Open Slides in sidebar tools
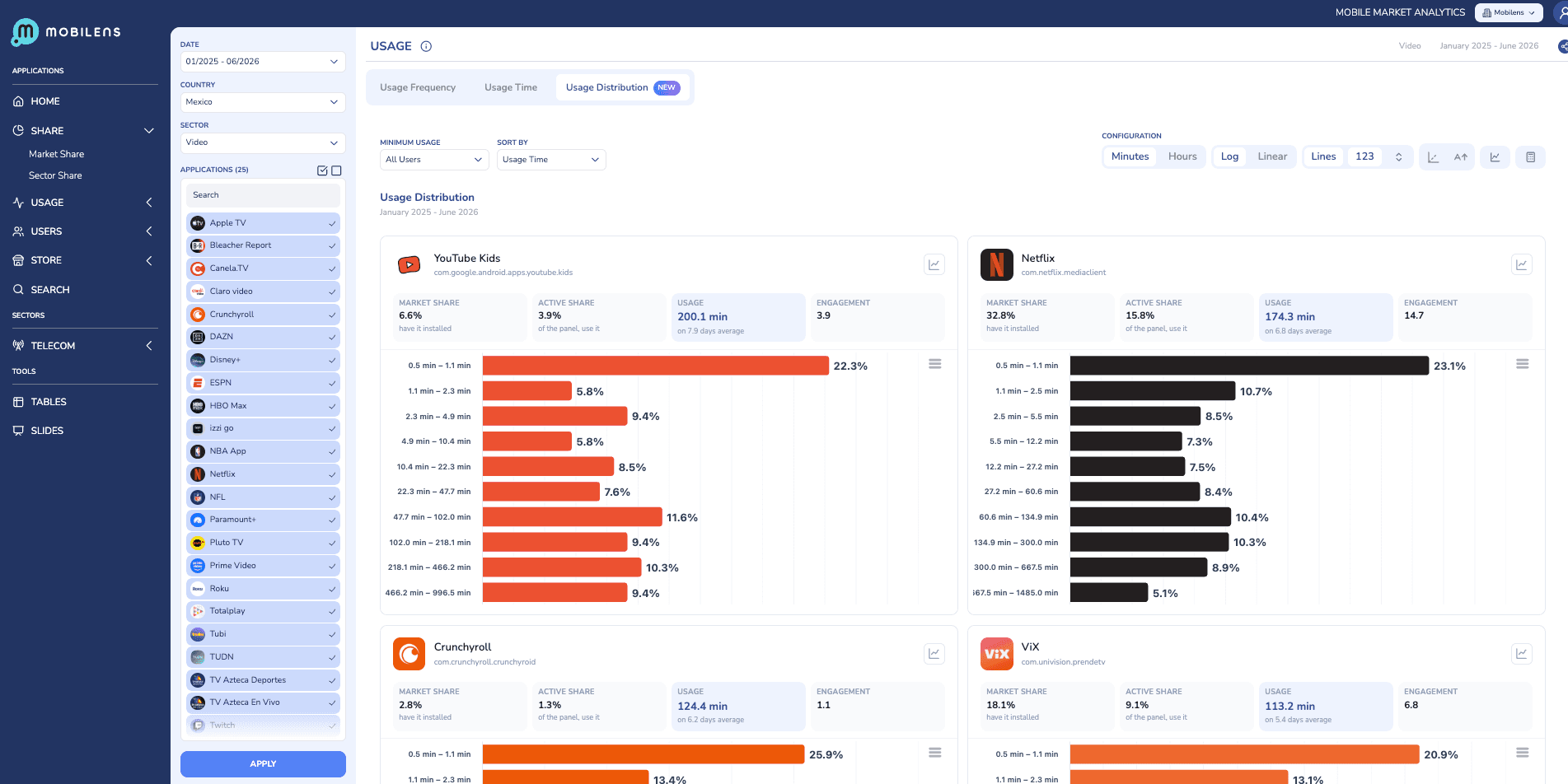Viewport: 1568px width, 784px height. point(47,431)
